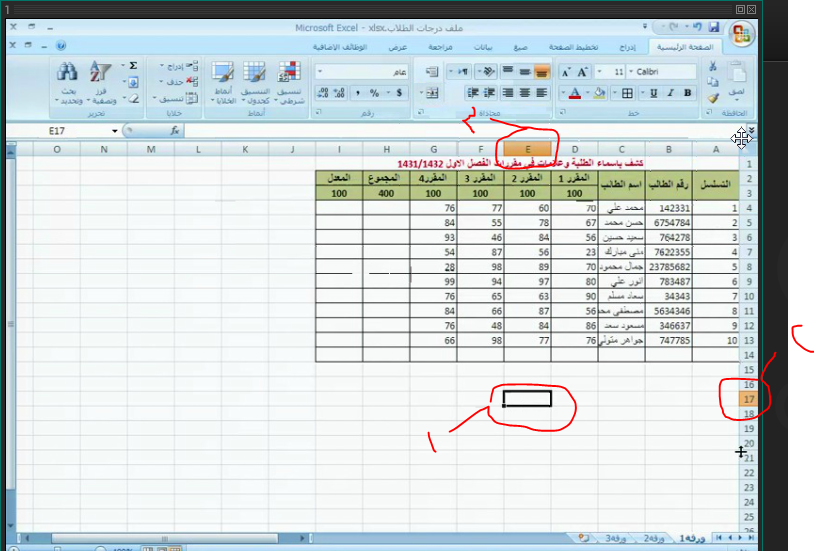Open the Office button menu
Image resolution: width=814 pixels, height=551 pixels.
click(x=742, y=34)
